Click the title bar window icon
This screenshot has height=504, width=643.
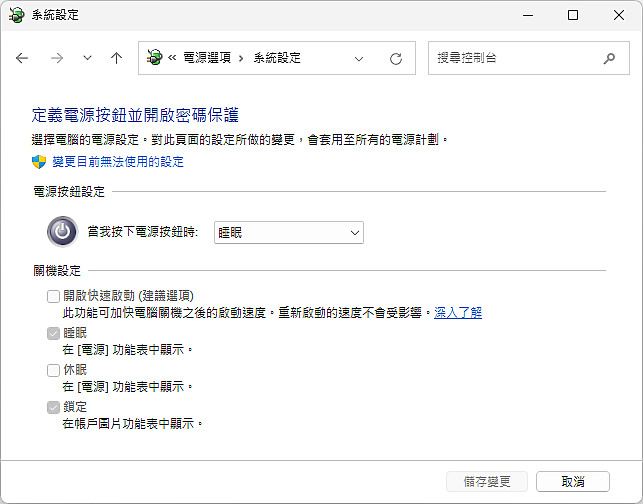[x=16, y=15]
